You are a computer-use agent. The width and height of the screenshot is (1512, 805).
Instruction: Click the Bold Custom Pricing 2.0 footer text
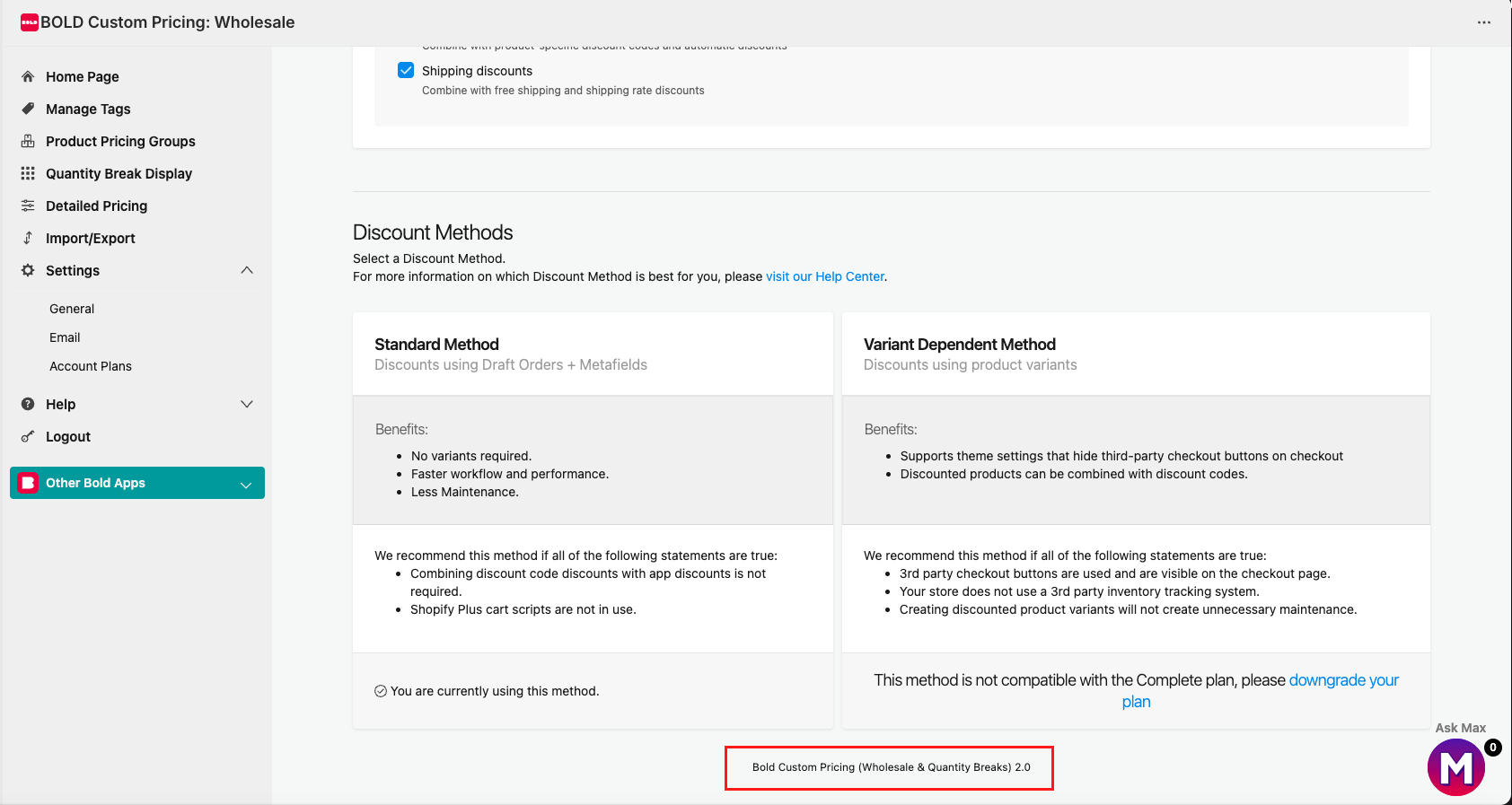(891, 767)
